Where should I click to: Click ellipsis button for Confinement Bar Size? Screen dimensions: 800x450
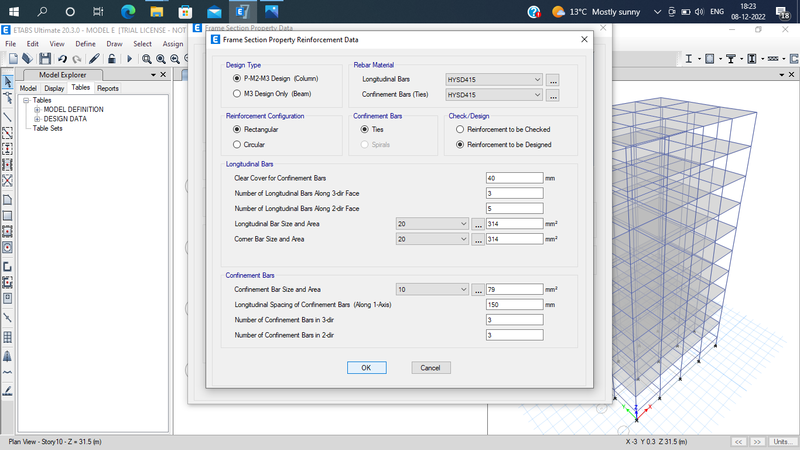(x=478, y=290)
